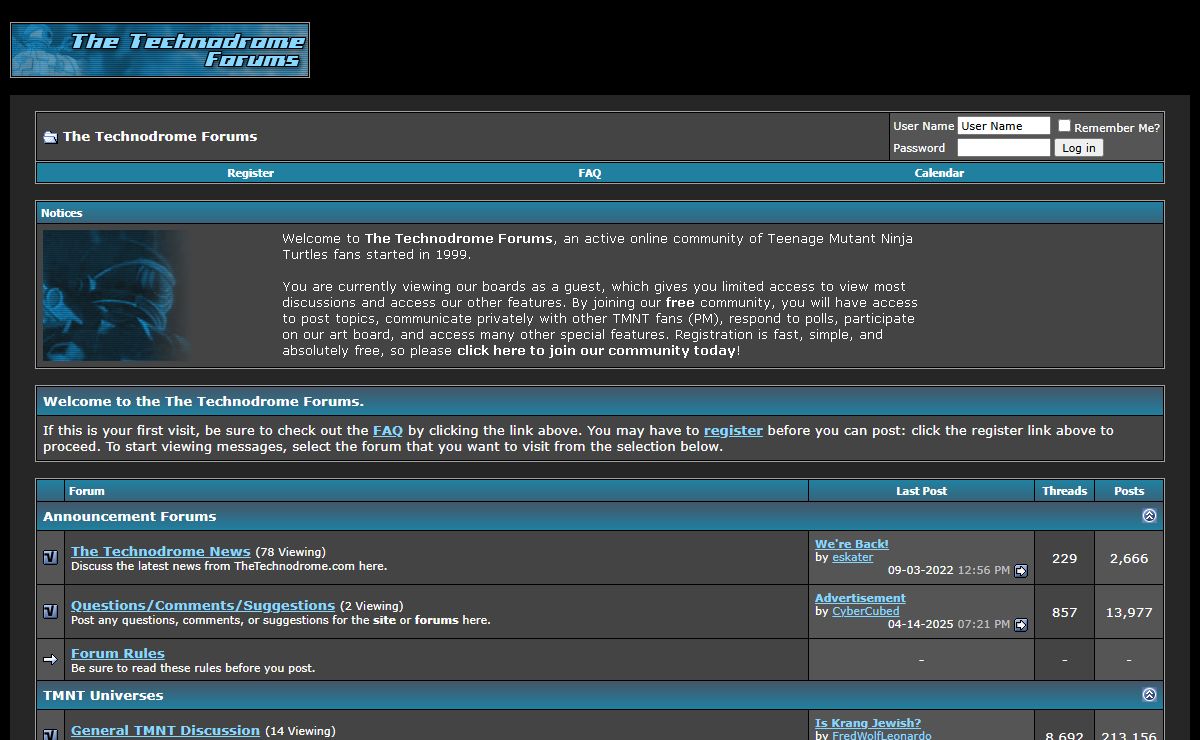Click the Notices section header
1200x740 pixels.
[600, 213]
